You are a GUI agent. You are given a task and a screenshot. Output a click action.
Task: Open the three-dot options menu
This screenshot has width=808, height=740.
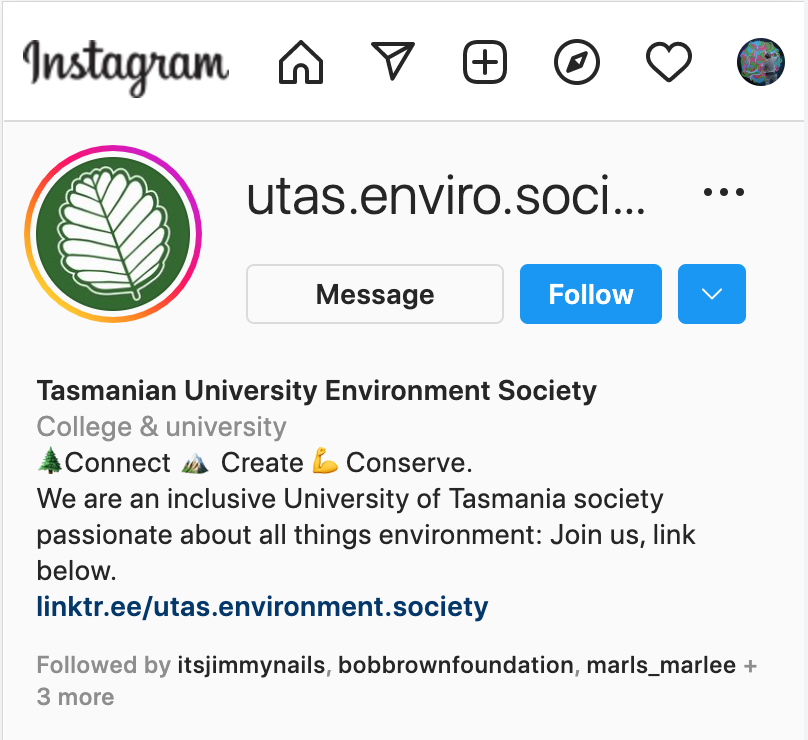(724, 193)
